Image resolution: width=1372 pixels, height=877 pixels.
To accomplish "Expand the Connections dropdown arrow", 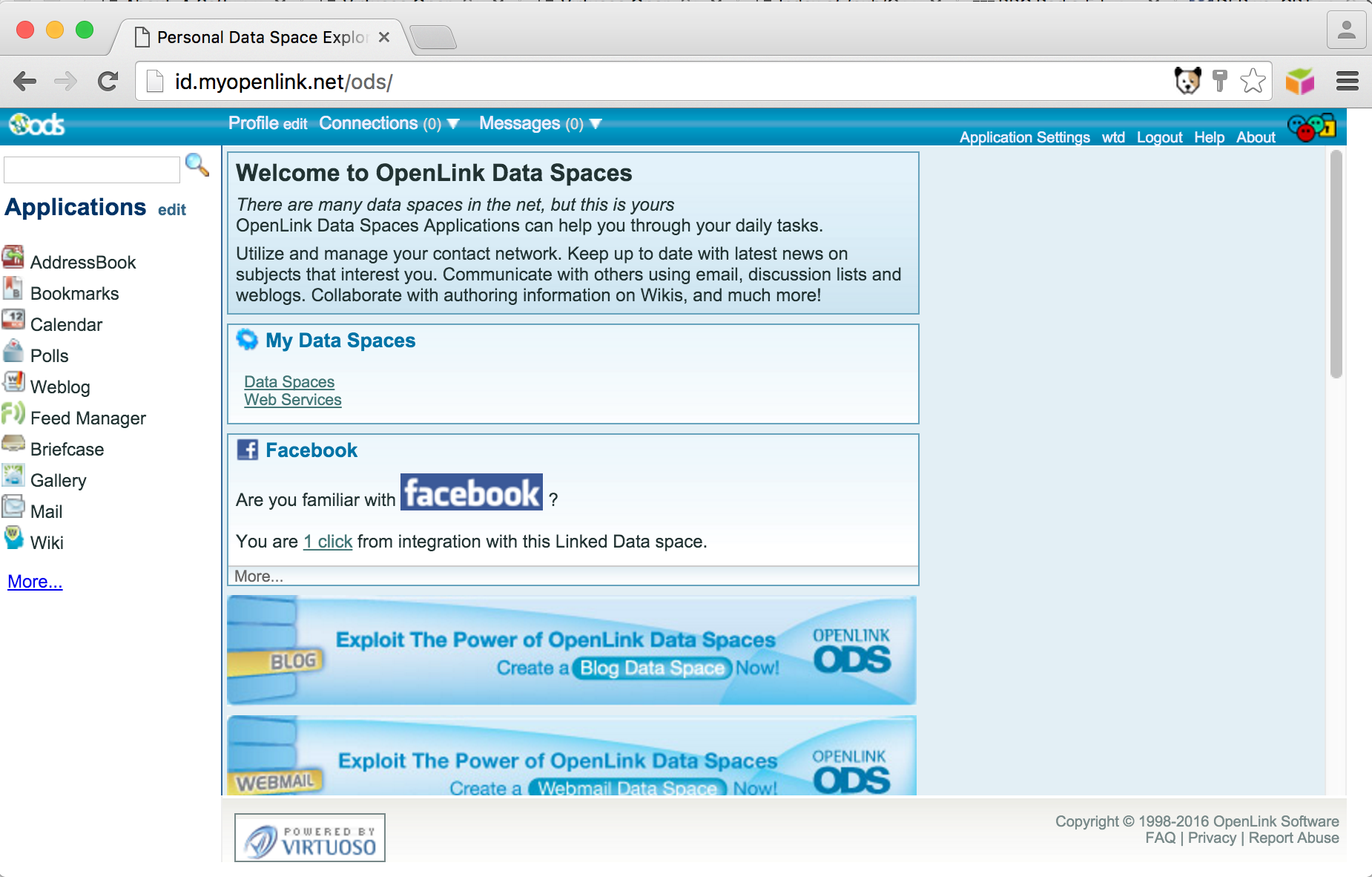I will coord(453,124).
